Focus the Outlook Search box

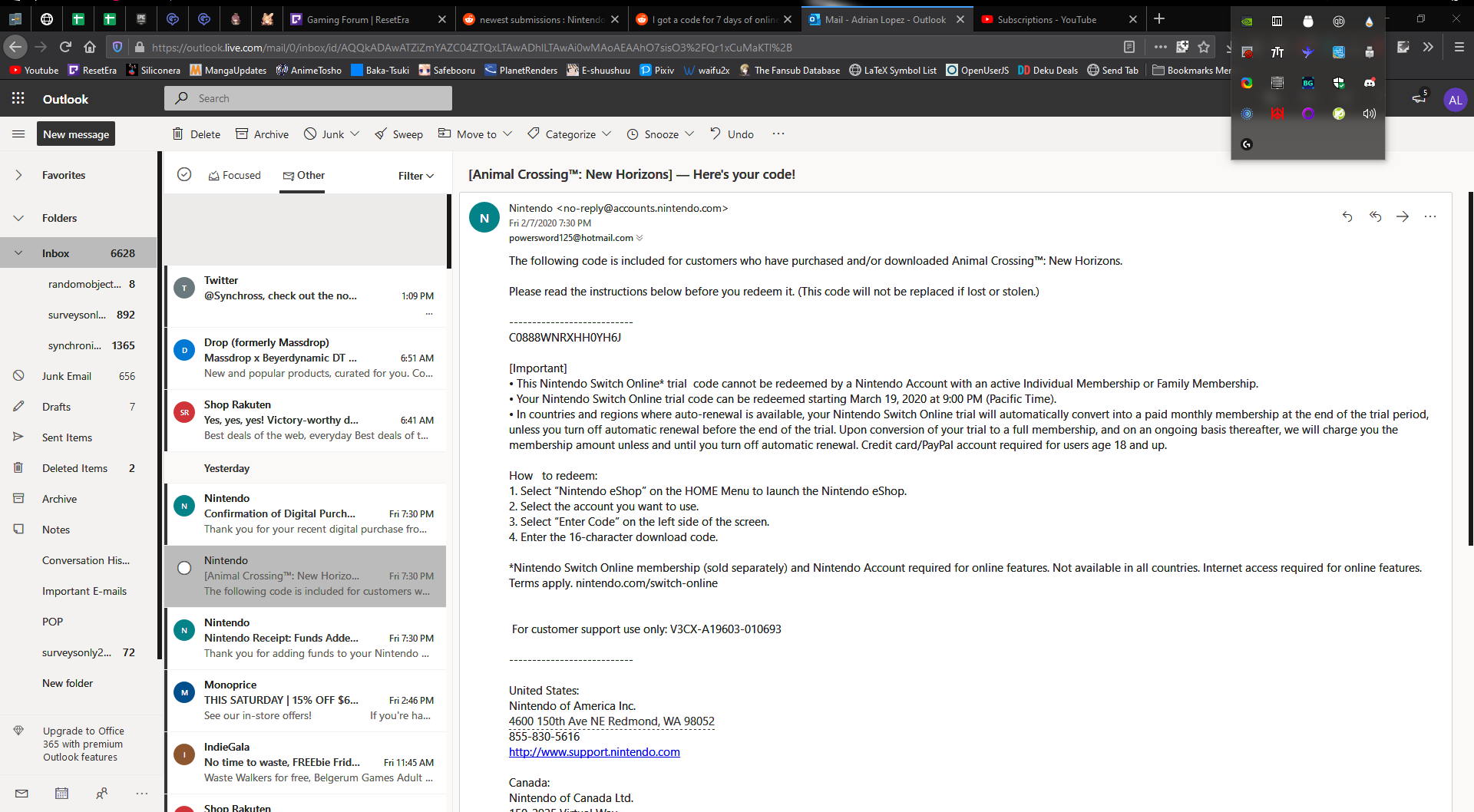pyautogui.click(x=308, y=98)
